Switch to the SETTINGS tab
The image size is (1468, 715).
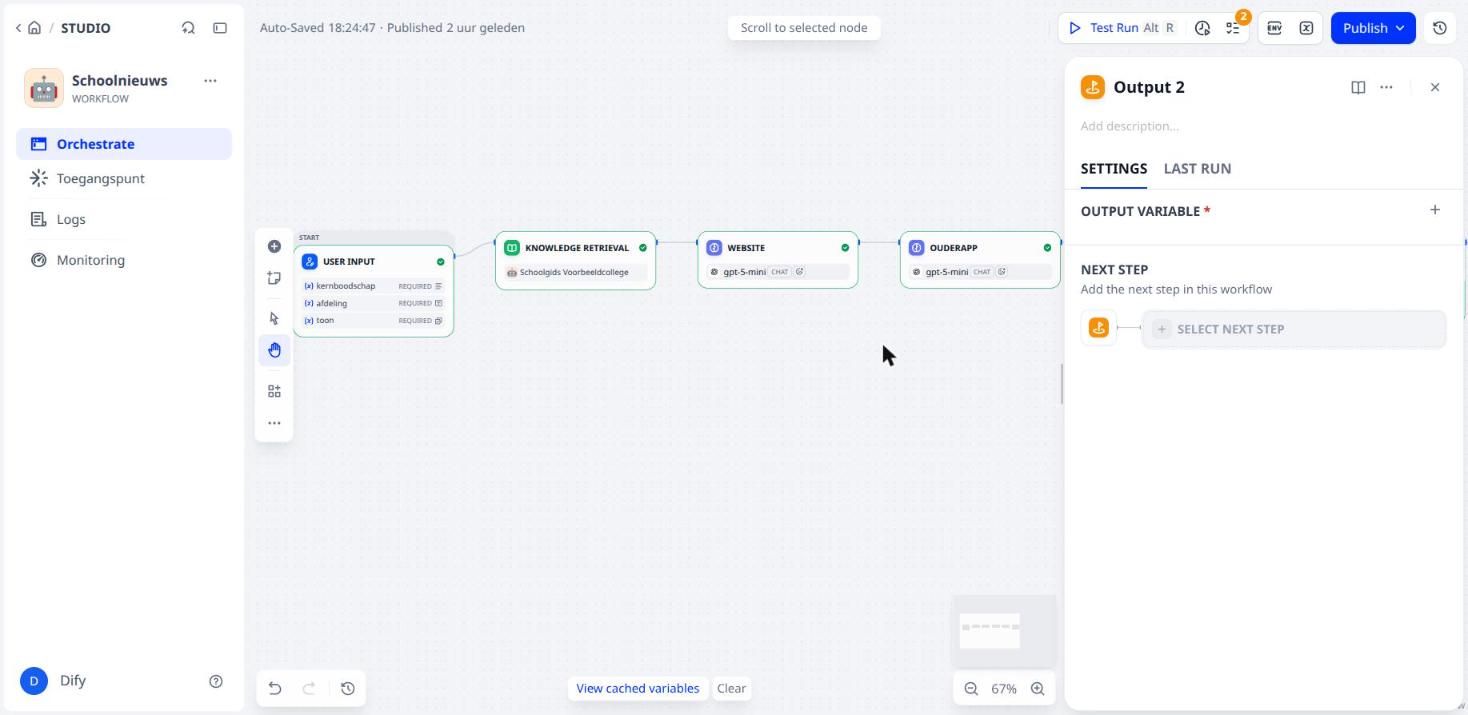[x=1114, y=168]
